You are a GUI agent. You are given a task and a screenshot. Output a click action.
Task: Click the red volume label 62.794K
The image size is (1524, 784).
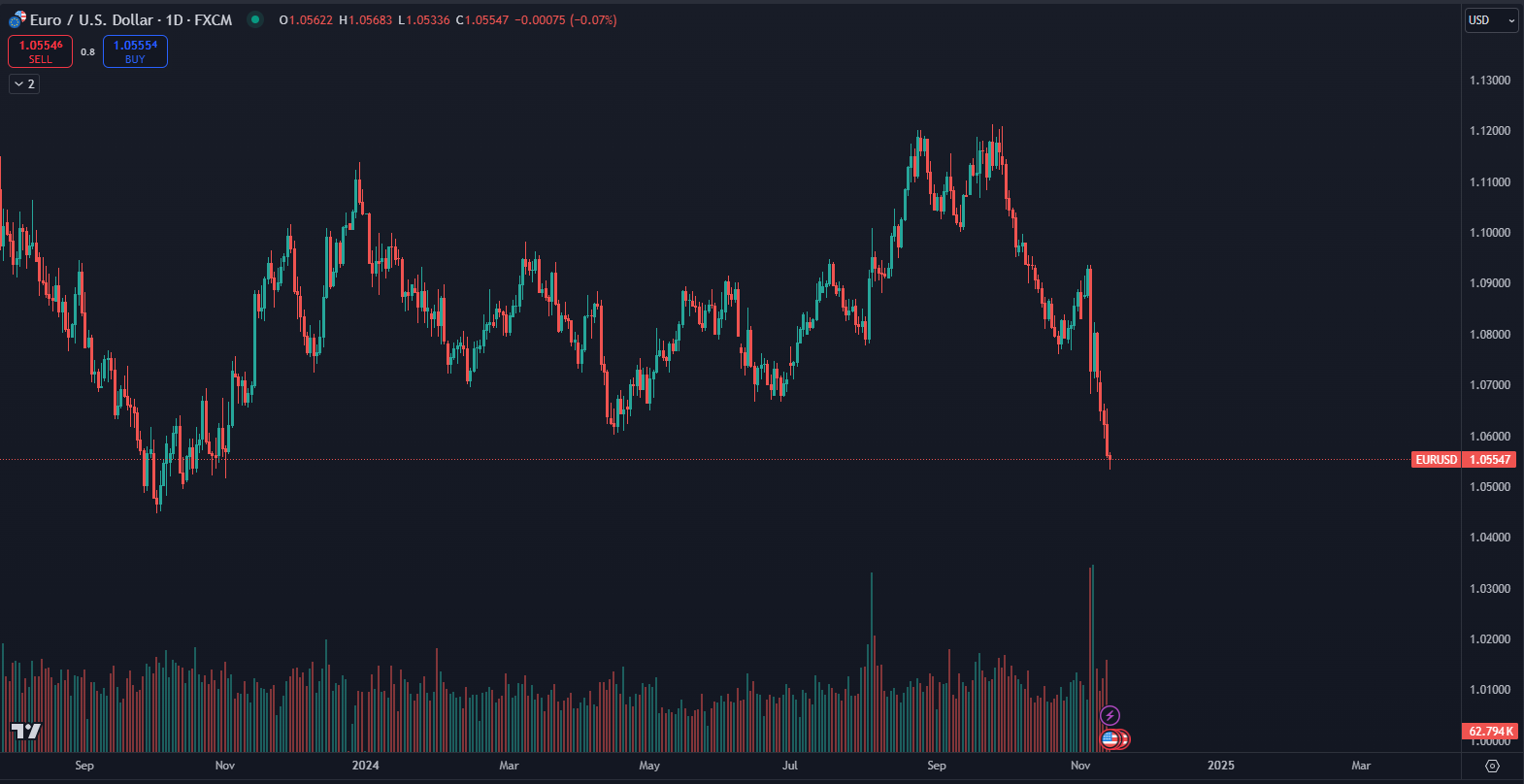coord(1490,732)
